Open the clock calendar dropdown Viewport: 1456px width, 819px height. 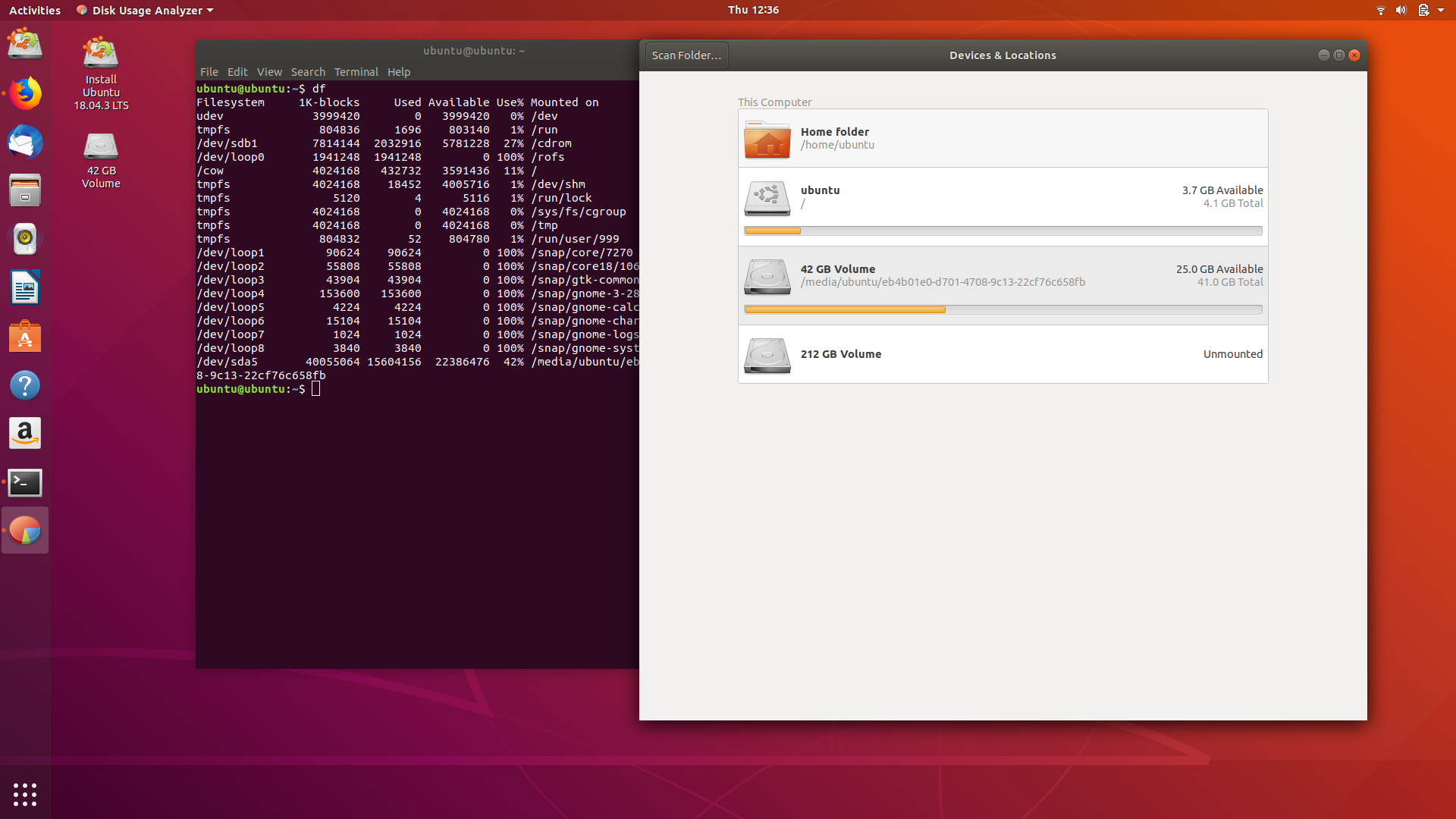pos(753,10)
